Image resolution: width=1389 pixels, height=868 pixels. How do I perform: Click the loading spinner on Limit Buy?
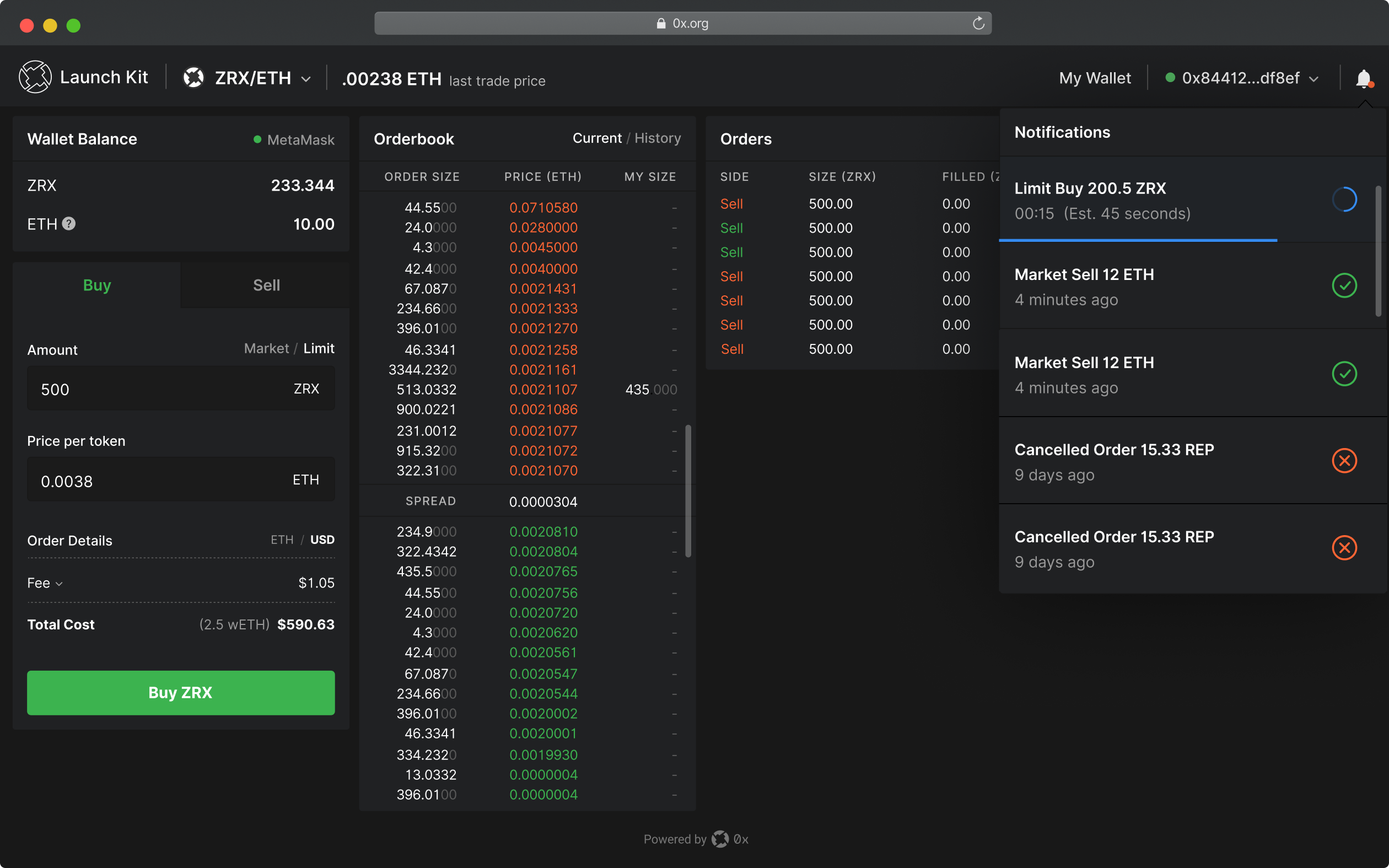coord(1344,200)
